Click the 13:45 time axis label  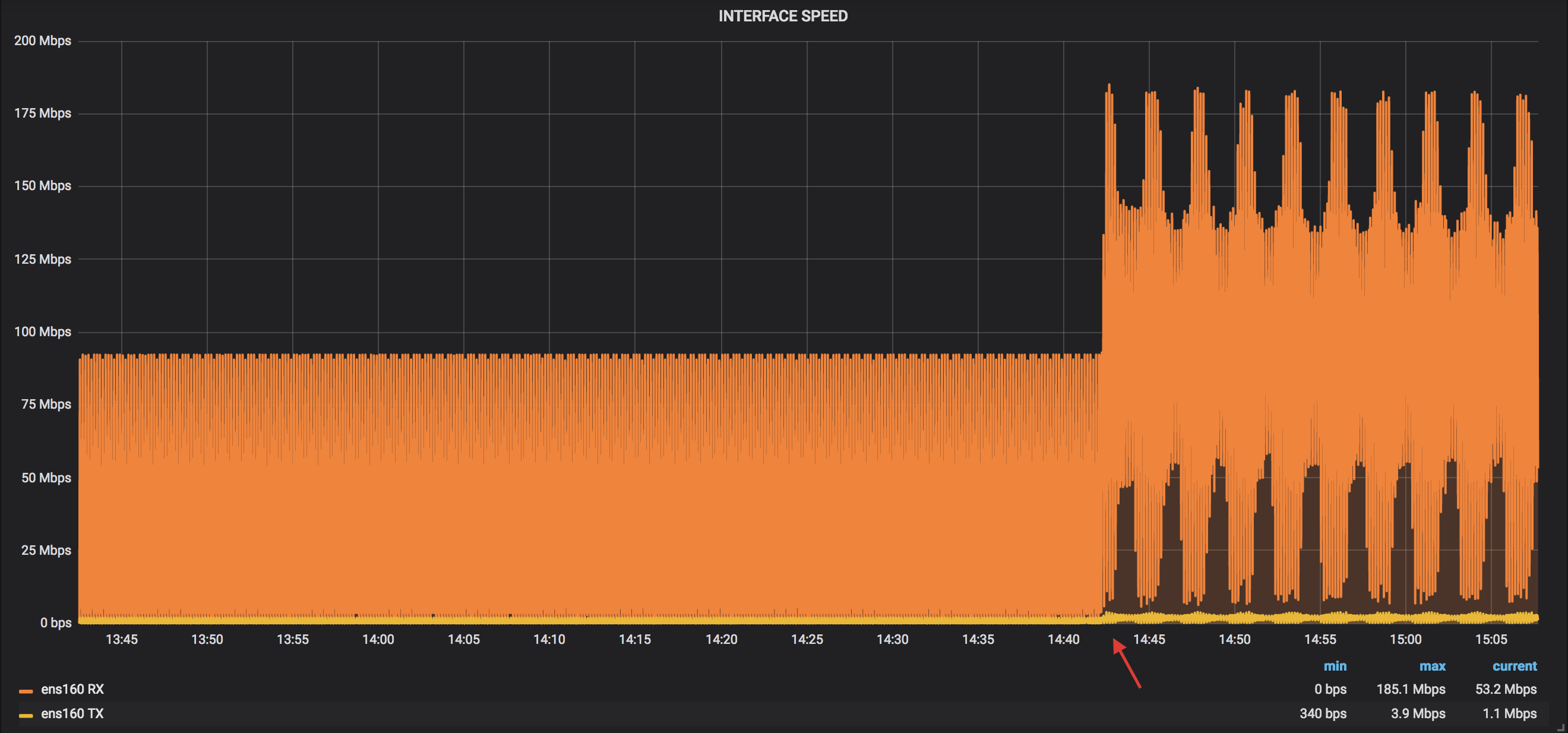[x=122, y=639]
